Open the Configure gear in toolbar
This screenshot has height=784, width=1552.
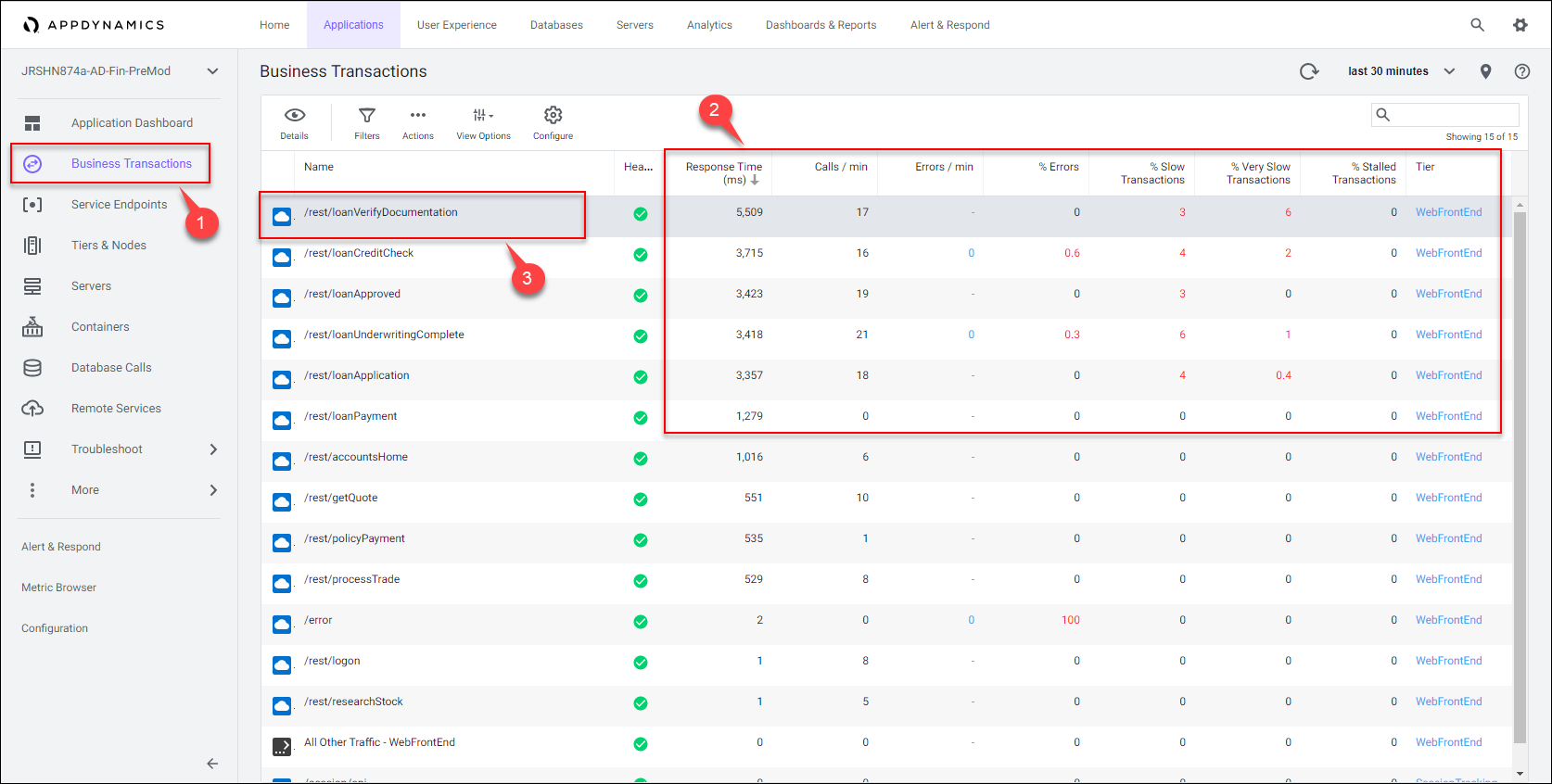pyautogui.click(x=553, y=121)
